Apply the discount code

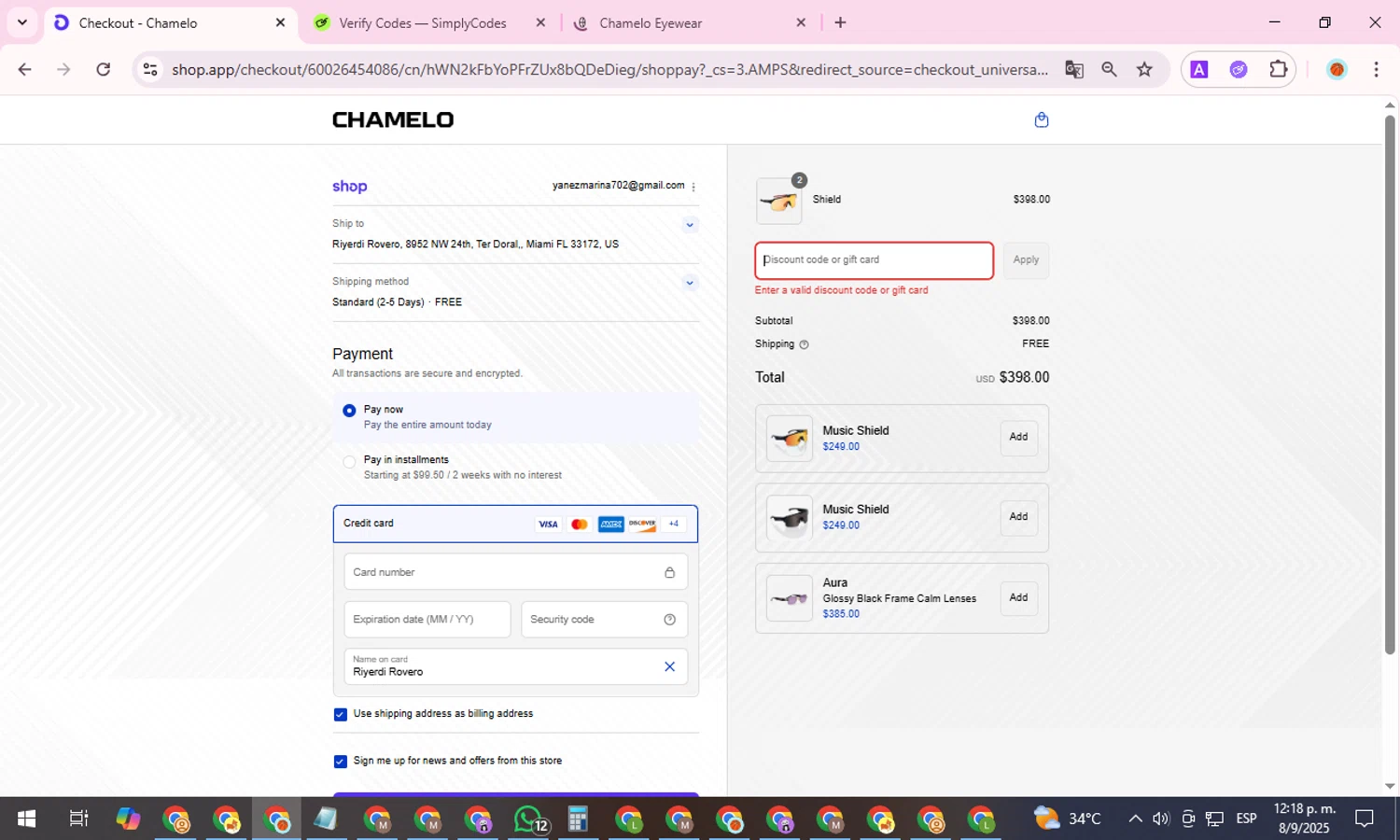1026,260
